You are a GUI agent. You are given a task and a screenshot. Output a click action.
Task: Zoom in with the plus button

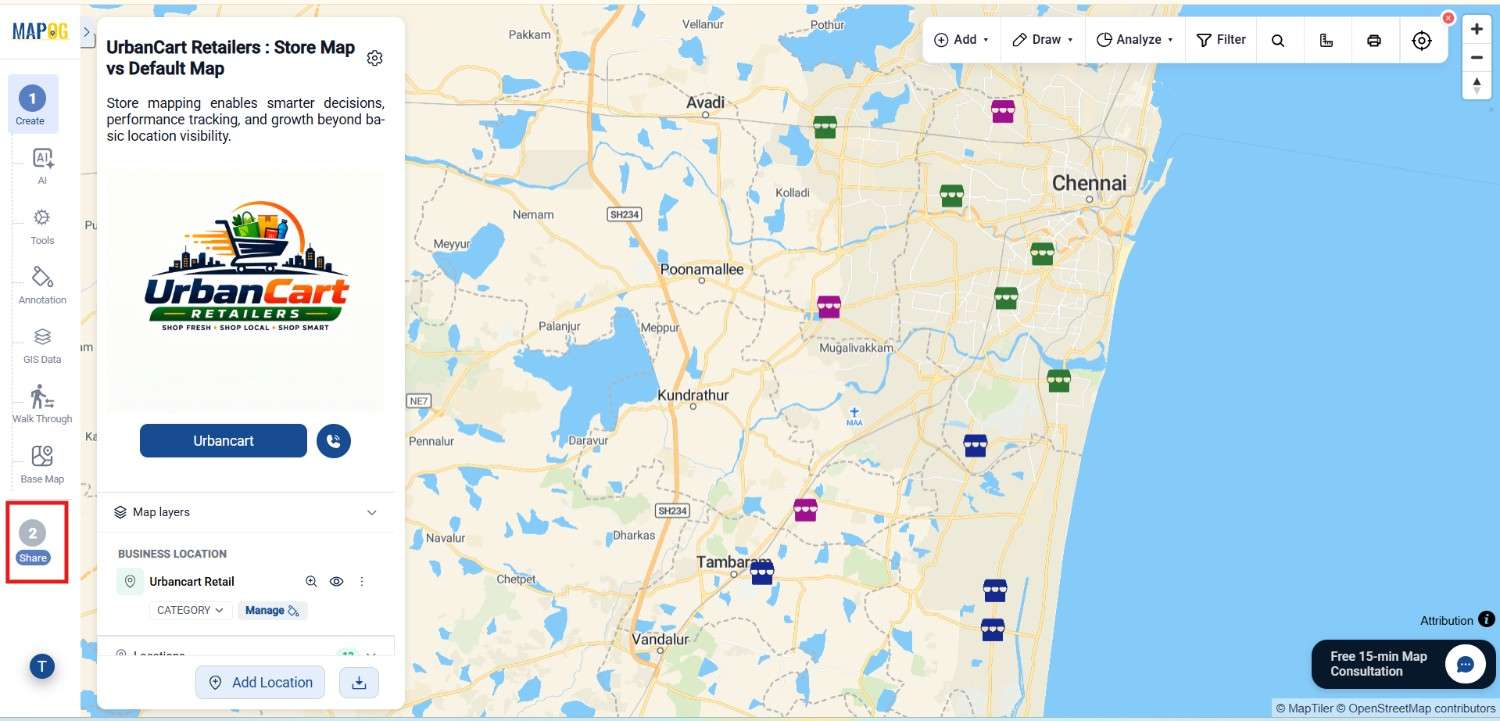(x=1477, y=29)
